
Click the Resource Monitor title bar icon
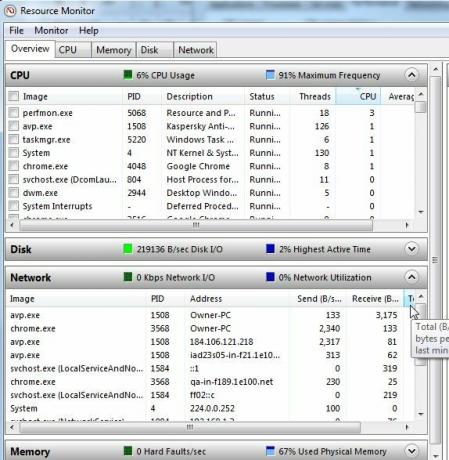click(x=10, y=11)
